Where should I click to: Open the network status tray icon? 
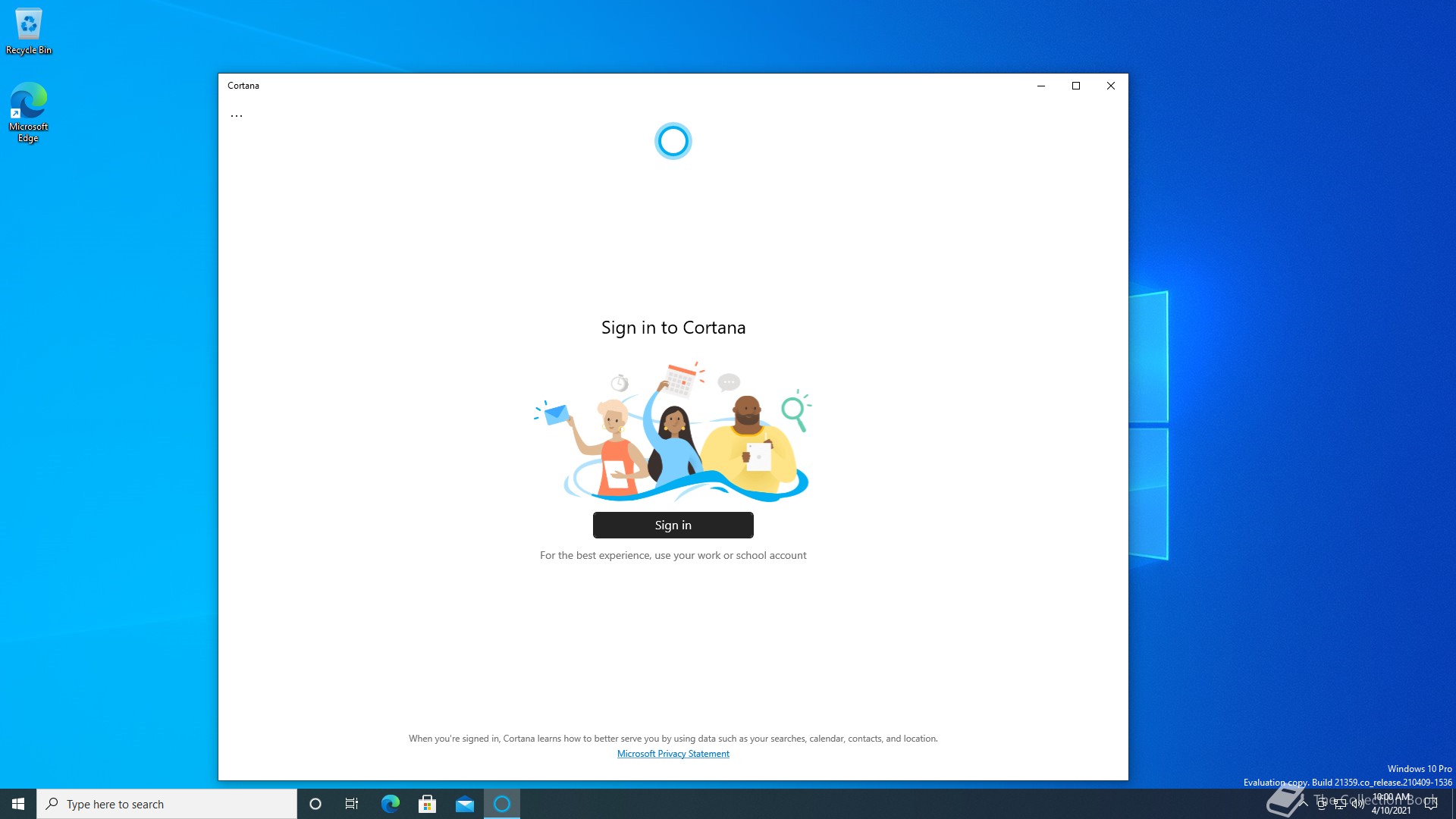(x=1340, y=804)
